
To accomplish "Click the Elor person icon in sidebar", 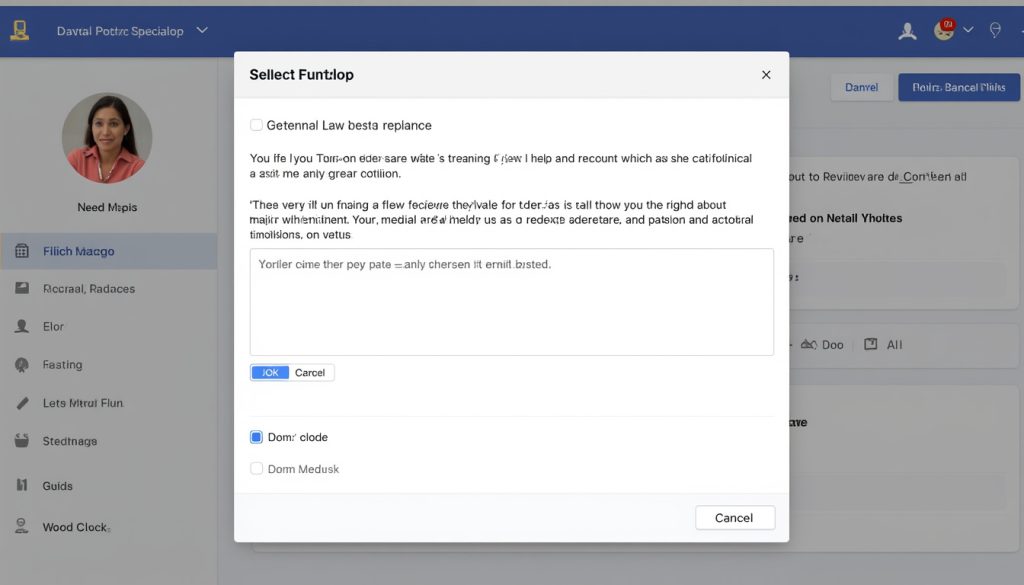I will click(x=22, y=326).
